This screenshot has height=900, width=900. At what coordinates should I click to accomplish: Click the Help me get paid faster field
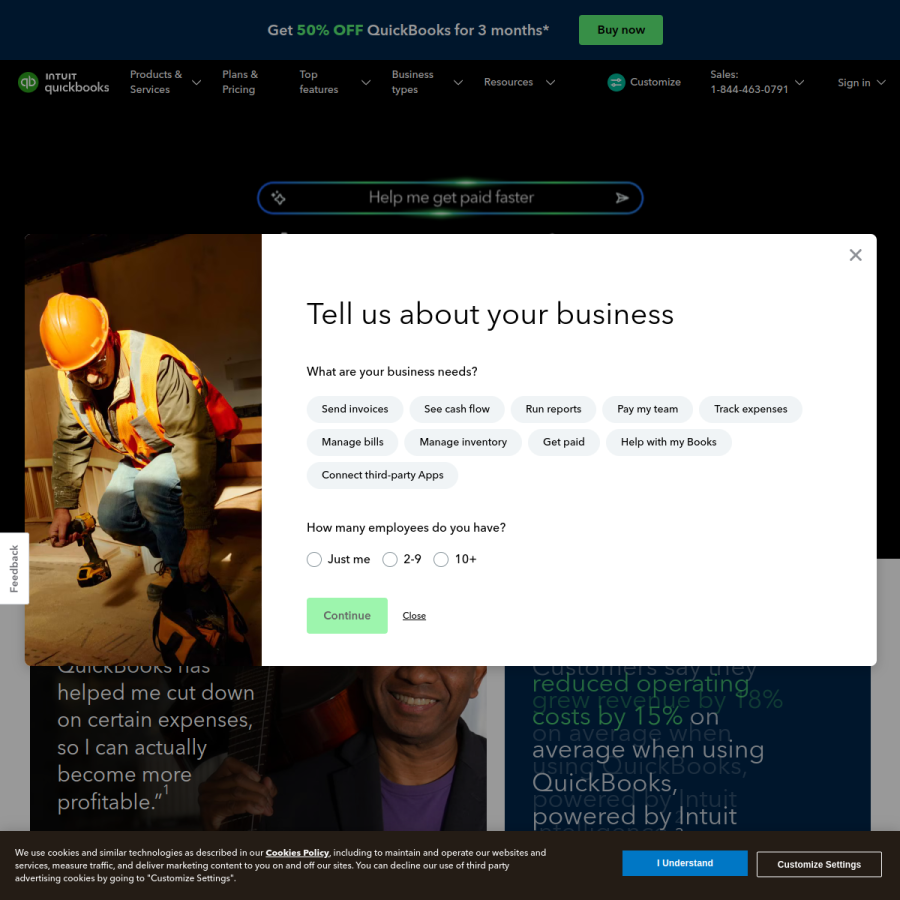tap(450, 198)
